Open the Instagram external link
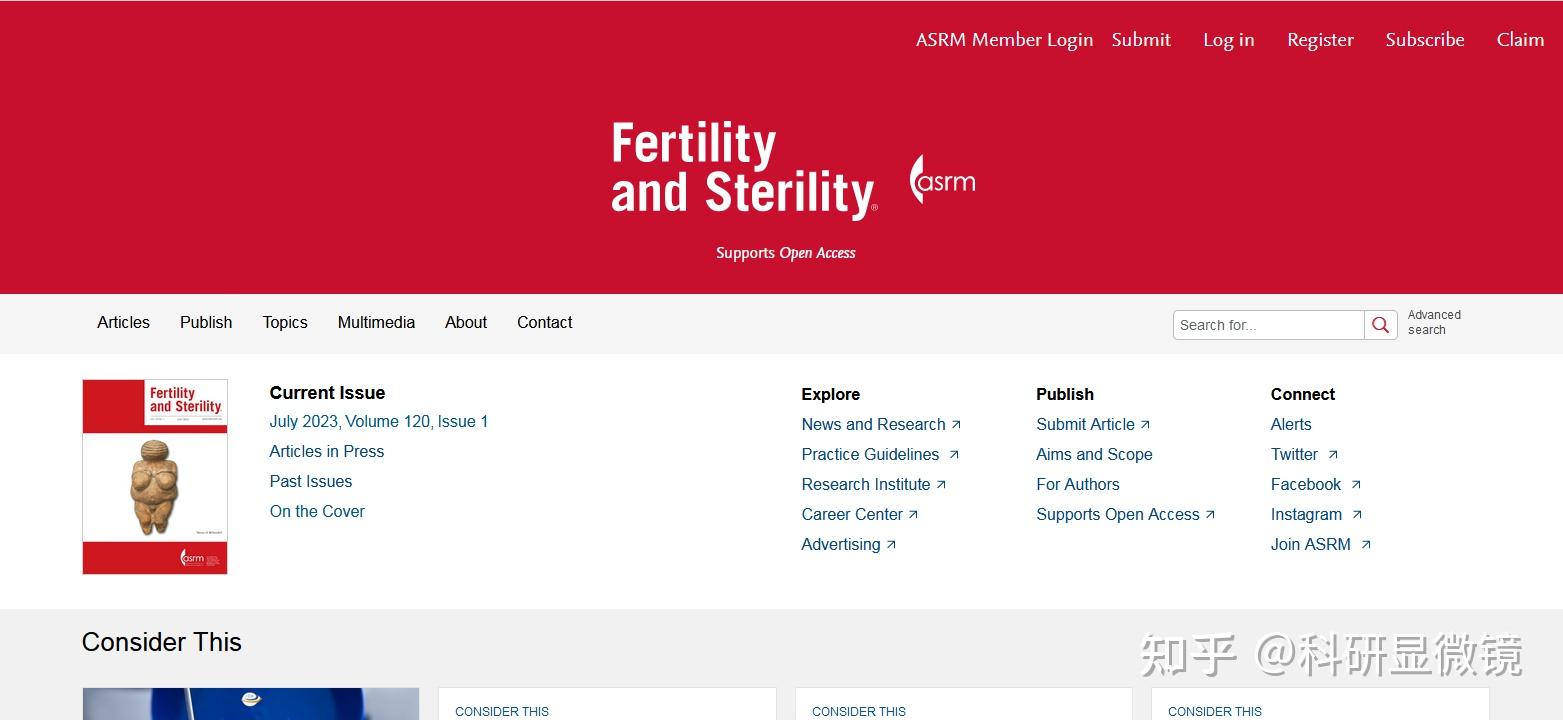 pyautogui.click(x=1316, y=514)
